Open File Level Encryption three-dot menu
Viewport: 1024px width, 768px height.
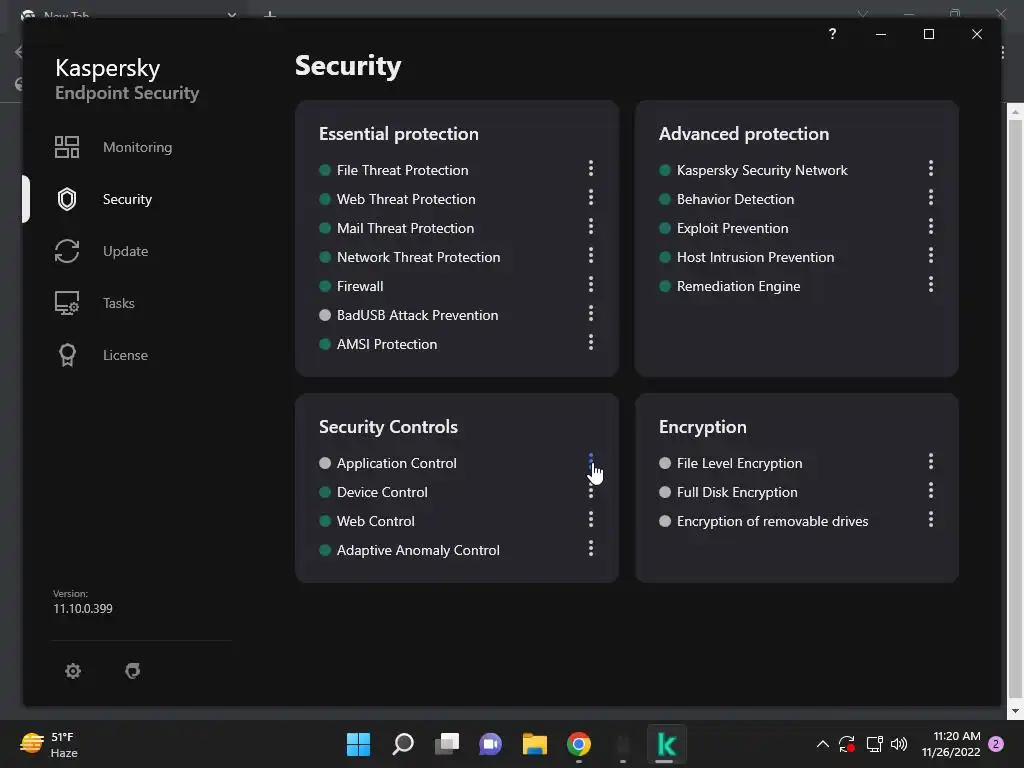pyautogui.click(x=931, y=462)
